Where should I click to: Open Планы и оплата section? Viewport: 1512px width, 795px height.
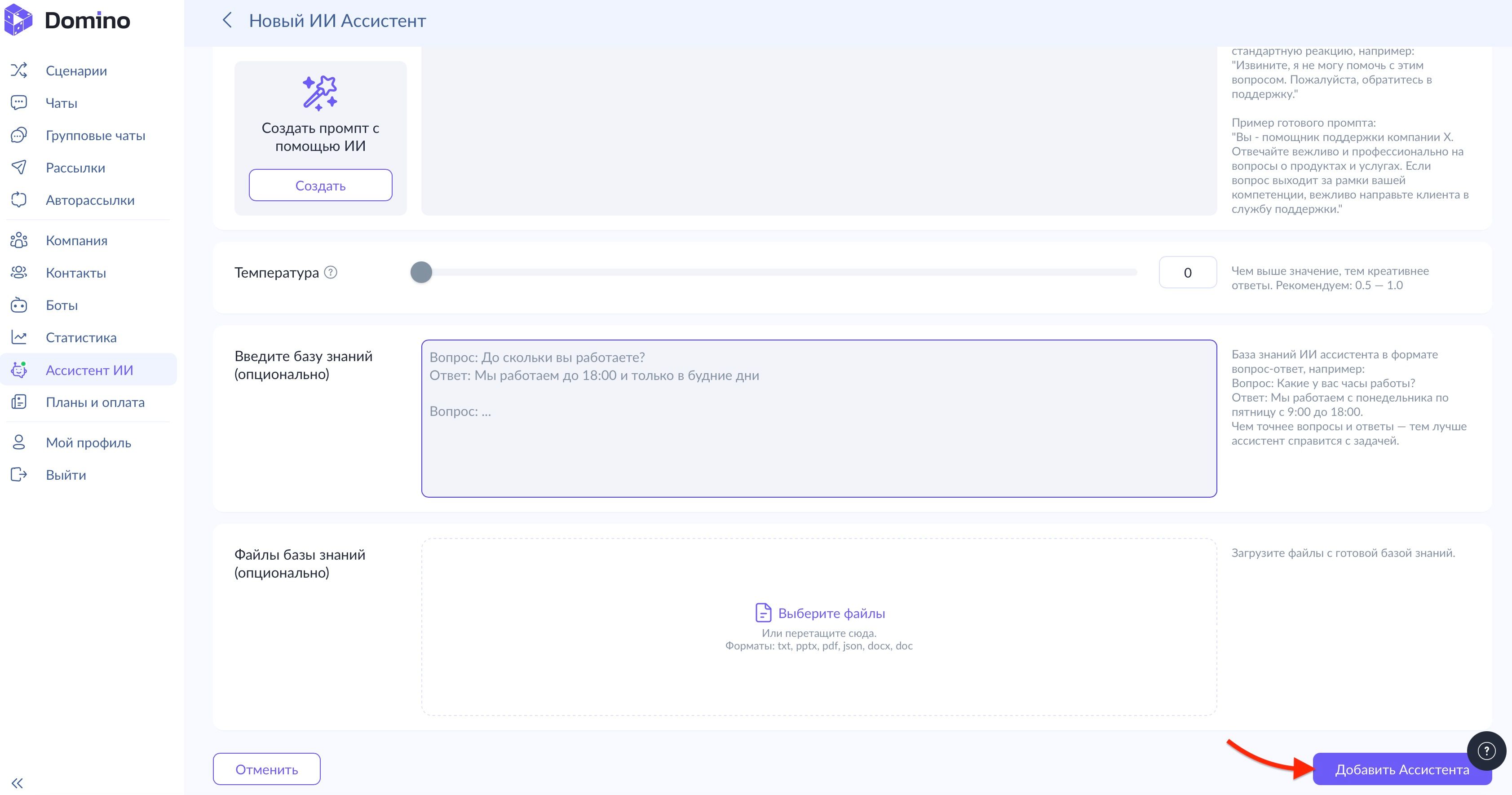(95, 402)
